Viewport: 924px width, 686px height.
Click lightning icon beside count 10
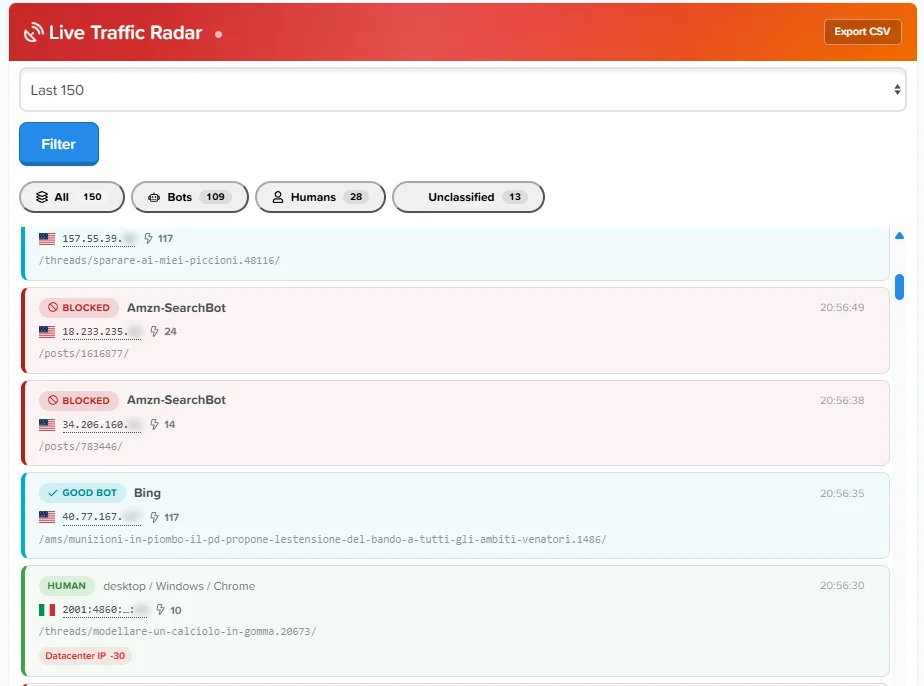point(160,609)
